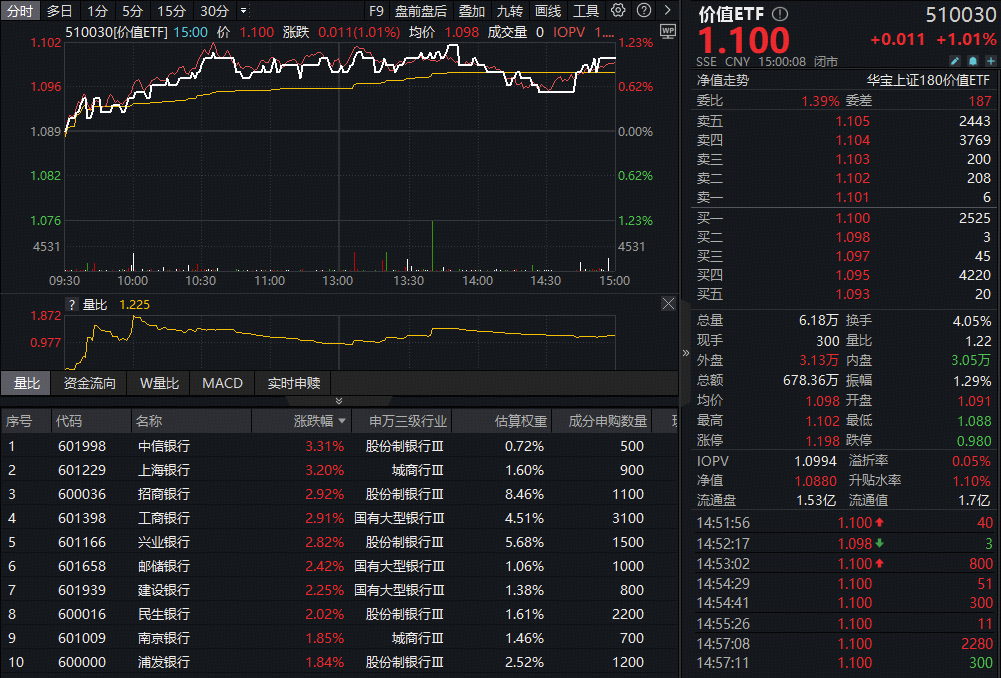
Task: Toggle 九转 indicator on chart
Action: [510, 11]
